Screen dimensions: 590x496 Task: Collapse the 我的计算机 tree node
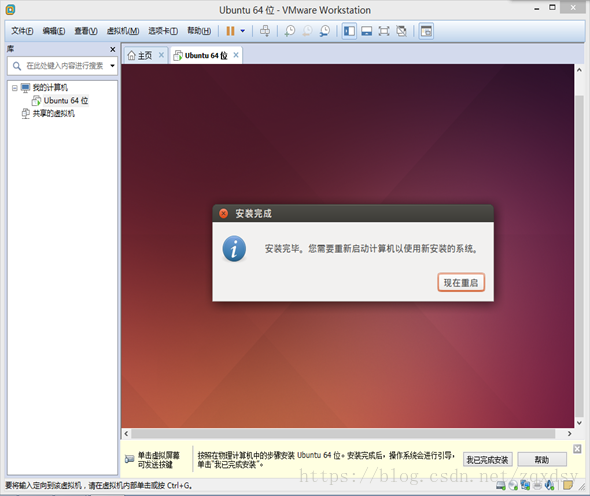pos(14,88)
